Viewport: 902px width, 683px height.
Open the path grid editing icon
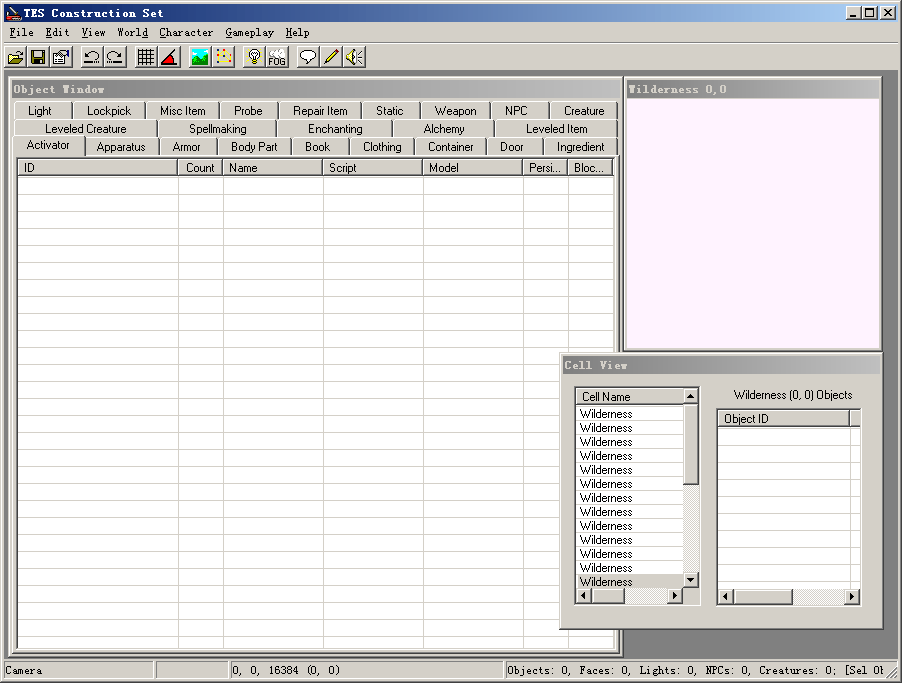coord(223,57)
